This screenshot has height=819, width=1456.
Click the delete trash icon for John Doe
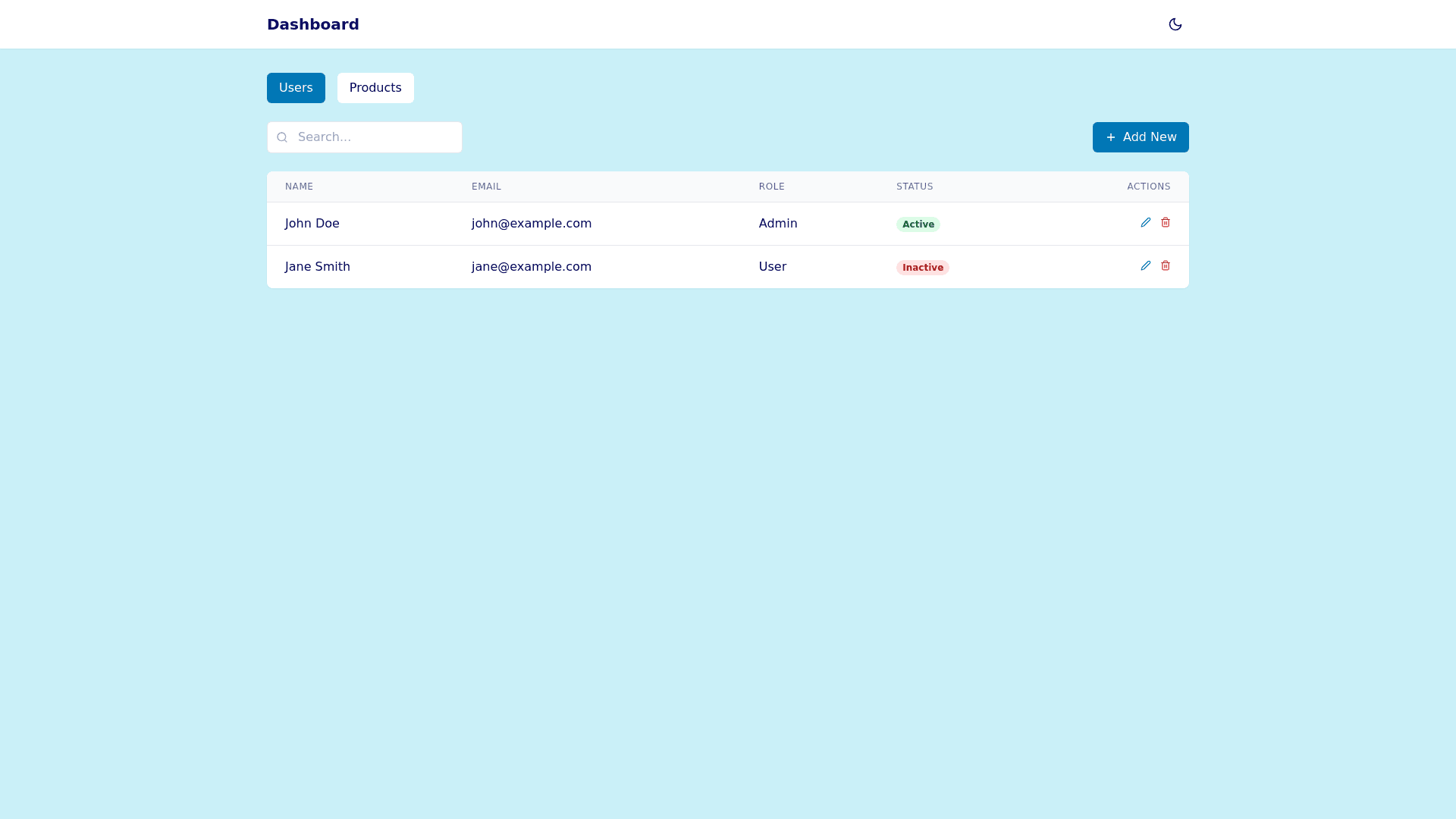1166,222
